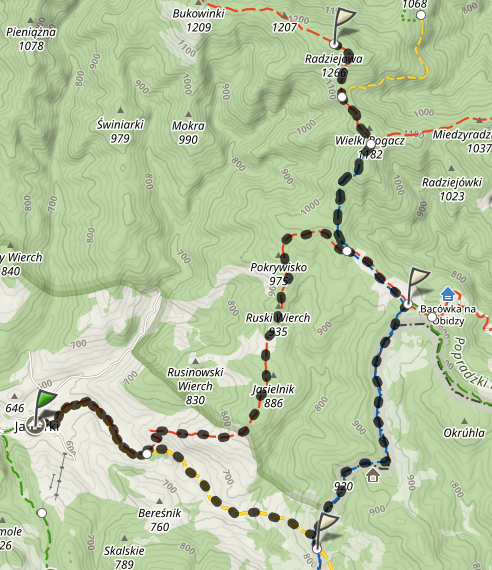Click the Radziejówki 1023 peak label
Viewport: 492px width, 570px height.
click(452, 189)
